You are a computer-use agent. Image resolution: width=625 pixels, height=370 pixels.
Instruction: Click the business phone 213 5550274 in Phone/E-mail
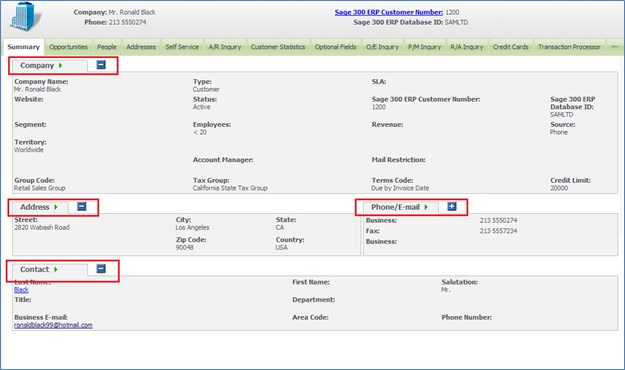click(x=498, y=220)
